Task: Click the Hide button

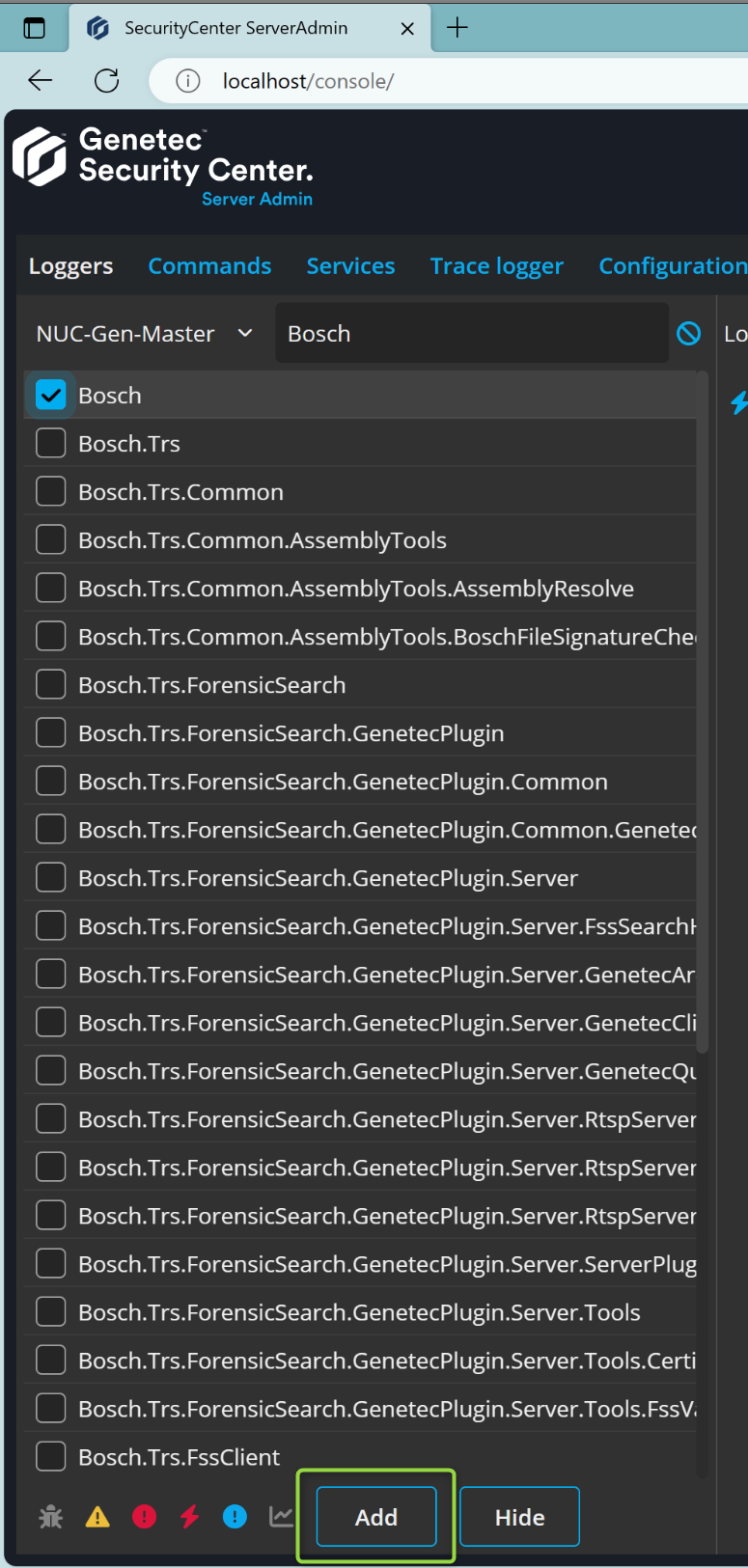Action: click(519, 1517)
